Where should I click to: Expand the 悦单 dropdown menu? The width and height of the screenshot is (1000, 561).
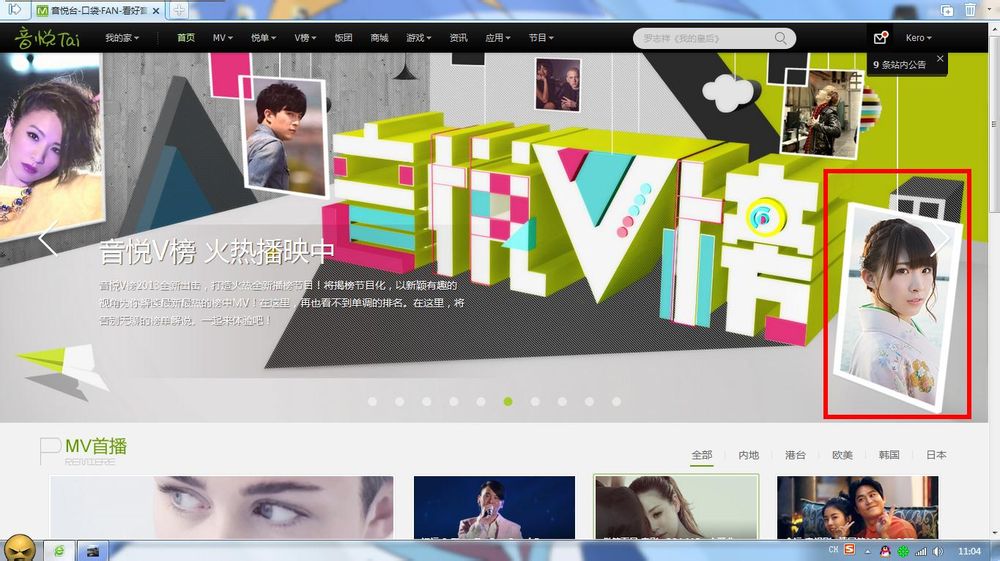[x=263, y=38]
